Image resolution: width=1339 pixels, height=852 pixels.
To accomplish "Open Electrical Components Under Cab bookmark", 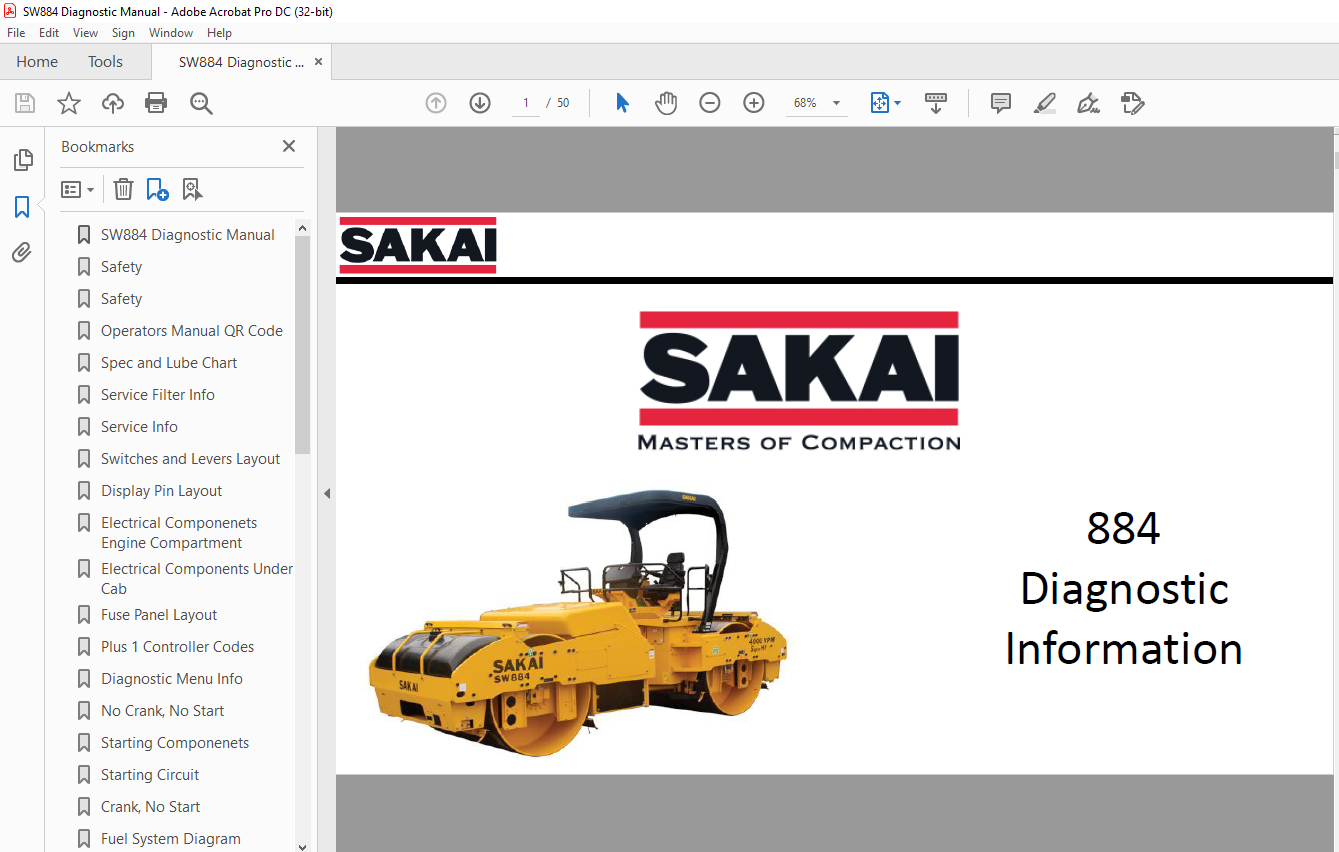I will click(196, 579).
